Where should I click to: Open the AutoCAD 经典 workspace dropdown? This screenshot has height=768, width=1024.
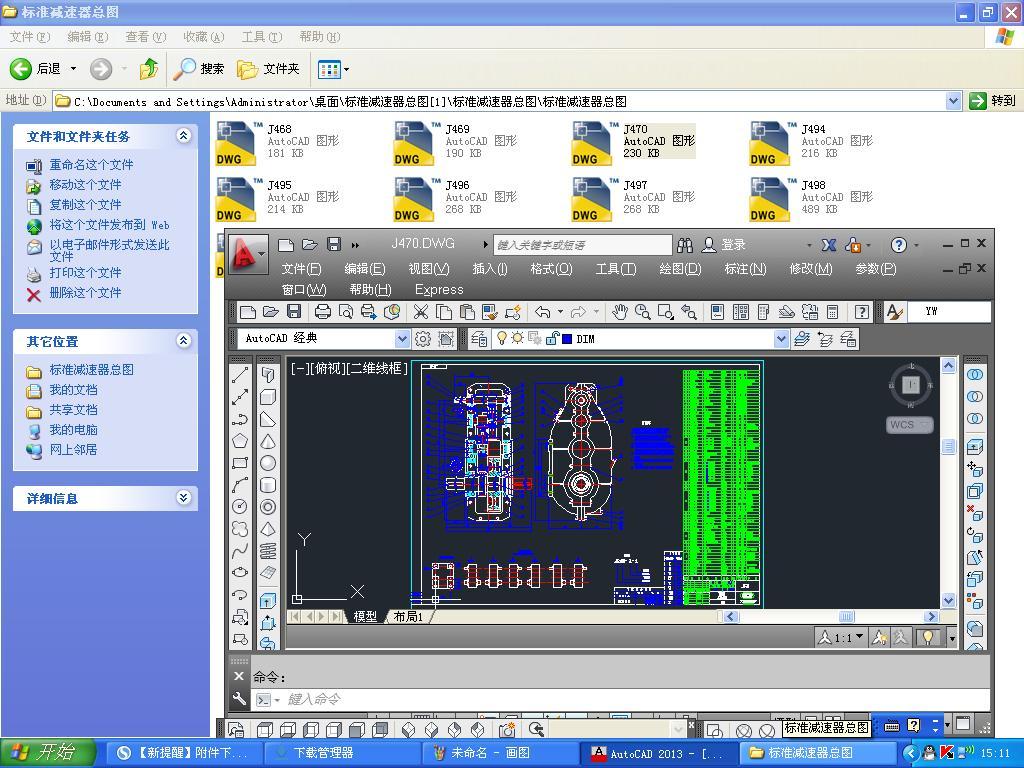402,339
